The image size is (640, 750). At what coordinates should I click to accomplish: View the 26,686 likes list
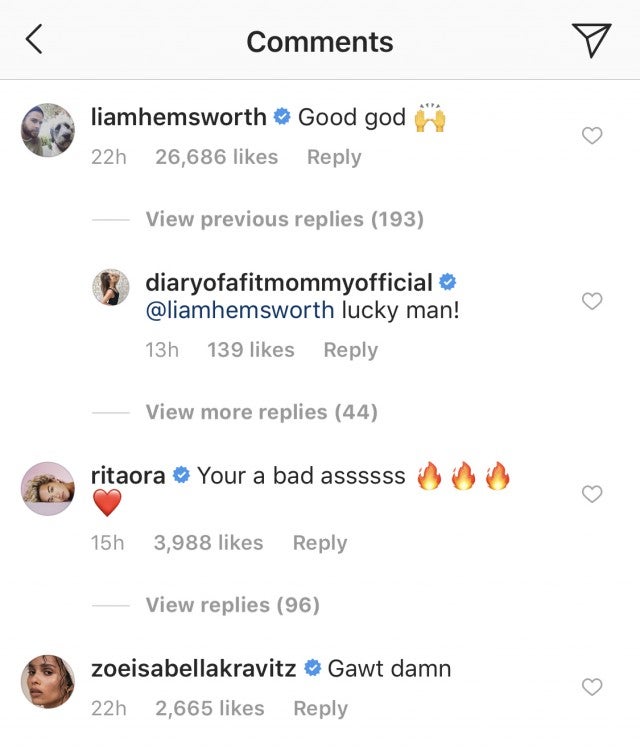[216, 157]
